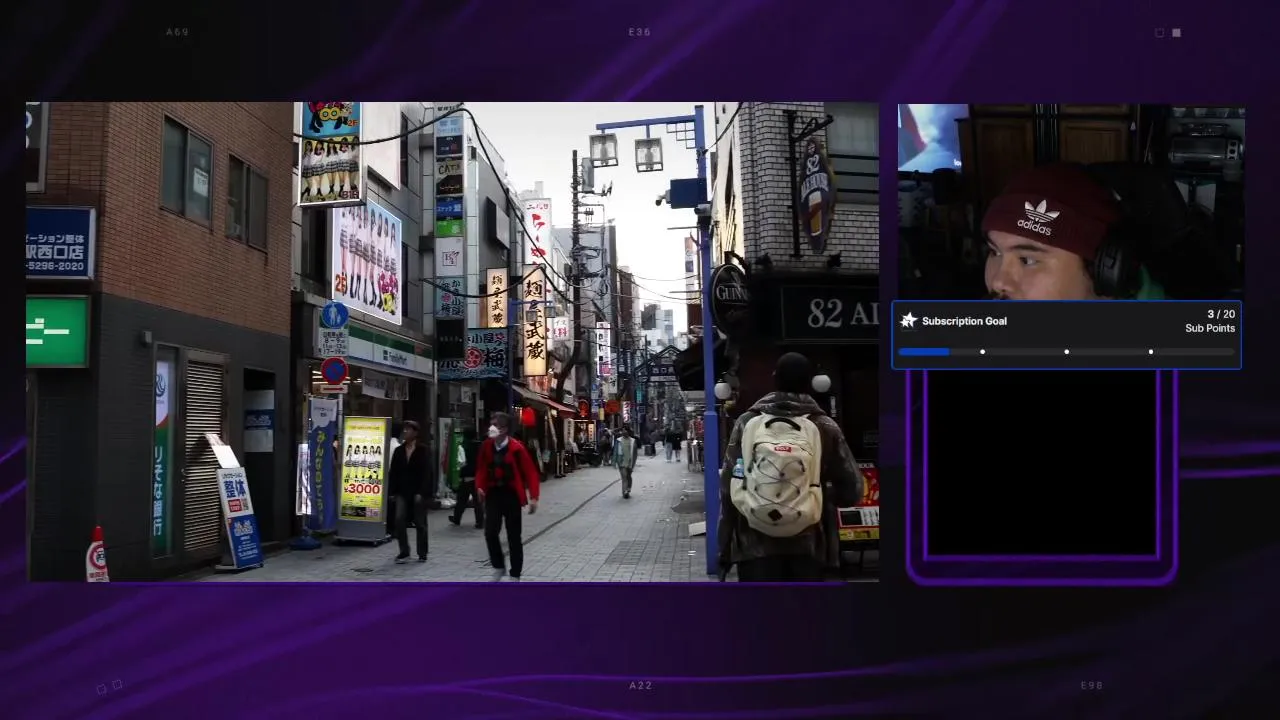Screen dimensions: 1280x720
Task: Click the A22 label at bottom
Action: (641, 685)
